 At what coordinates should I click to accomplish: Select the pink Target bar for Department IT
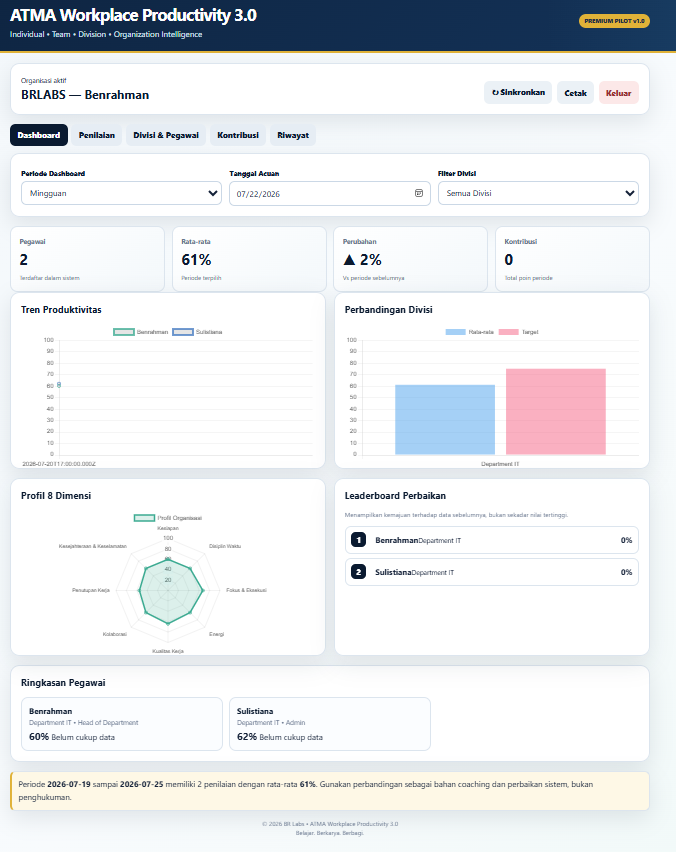[x=556, y=411]
